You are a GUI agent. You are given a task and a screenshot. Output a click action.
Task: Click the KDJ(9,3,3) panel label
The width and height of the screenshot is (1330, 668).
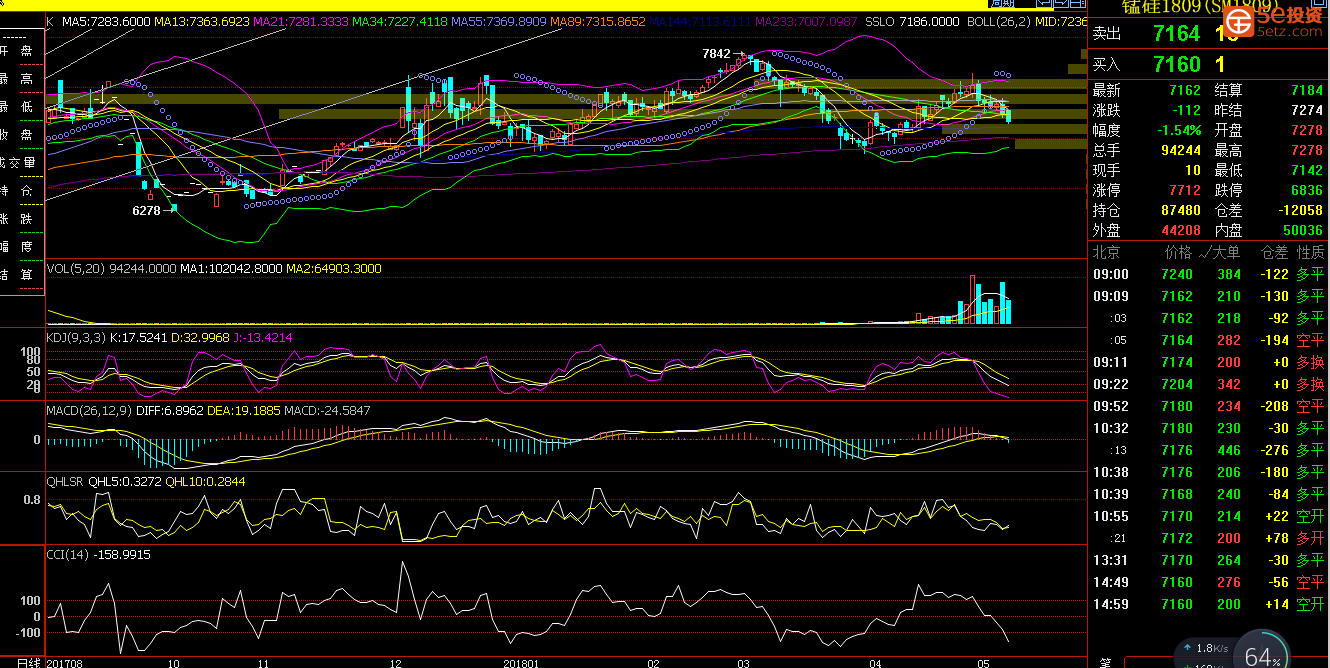[76, 338]
